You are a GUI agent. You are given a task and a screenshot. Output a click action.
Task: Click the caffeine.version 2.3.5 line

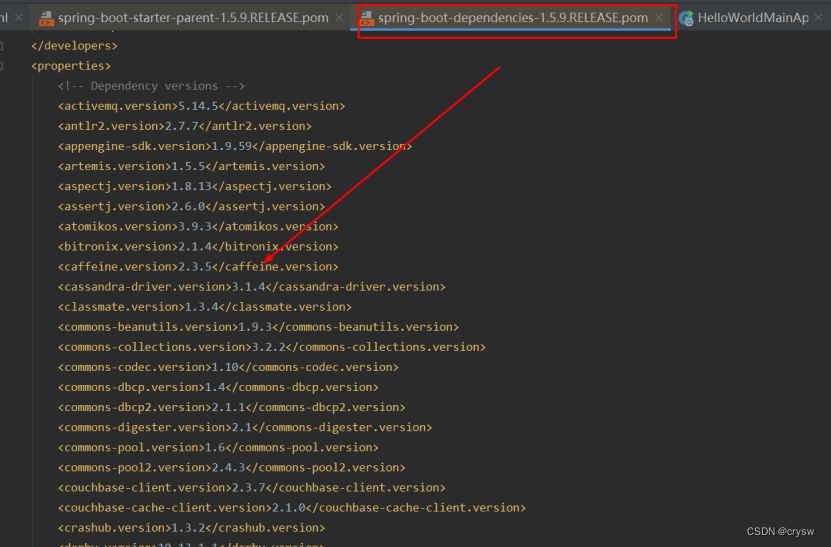coord(198,267)
